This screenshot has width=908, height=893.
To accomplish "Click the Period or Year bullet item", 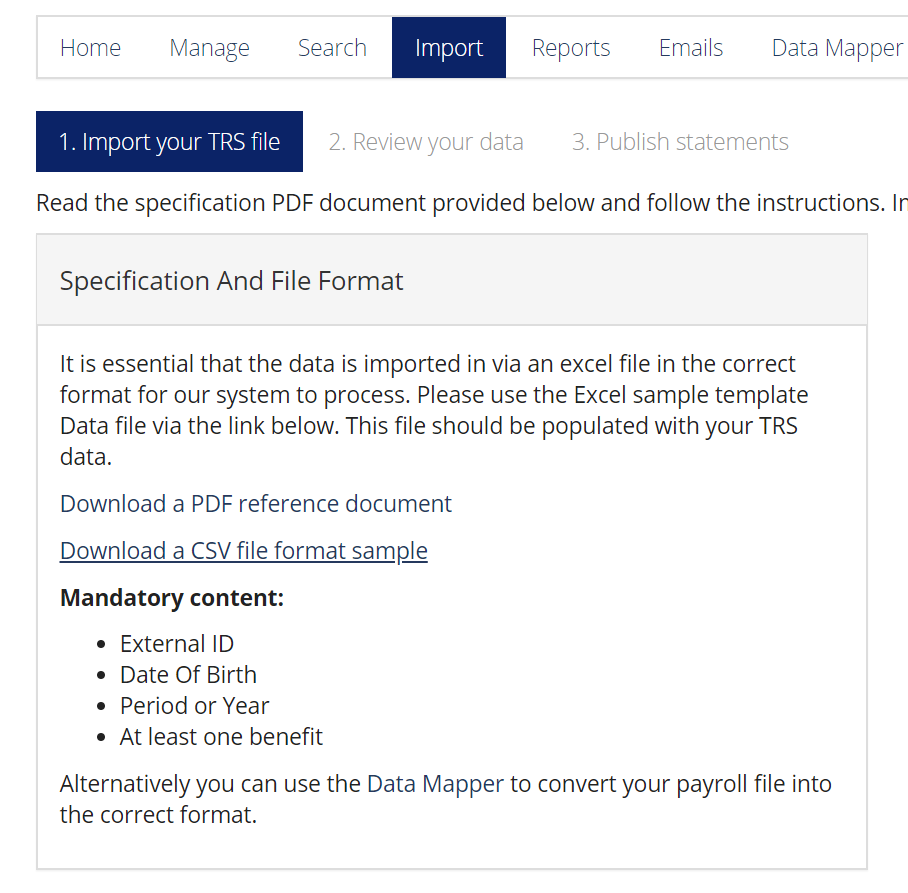I will pos(194,705).
